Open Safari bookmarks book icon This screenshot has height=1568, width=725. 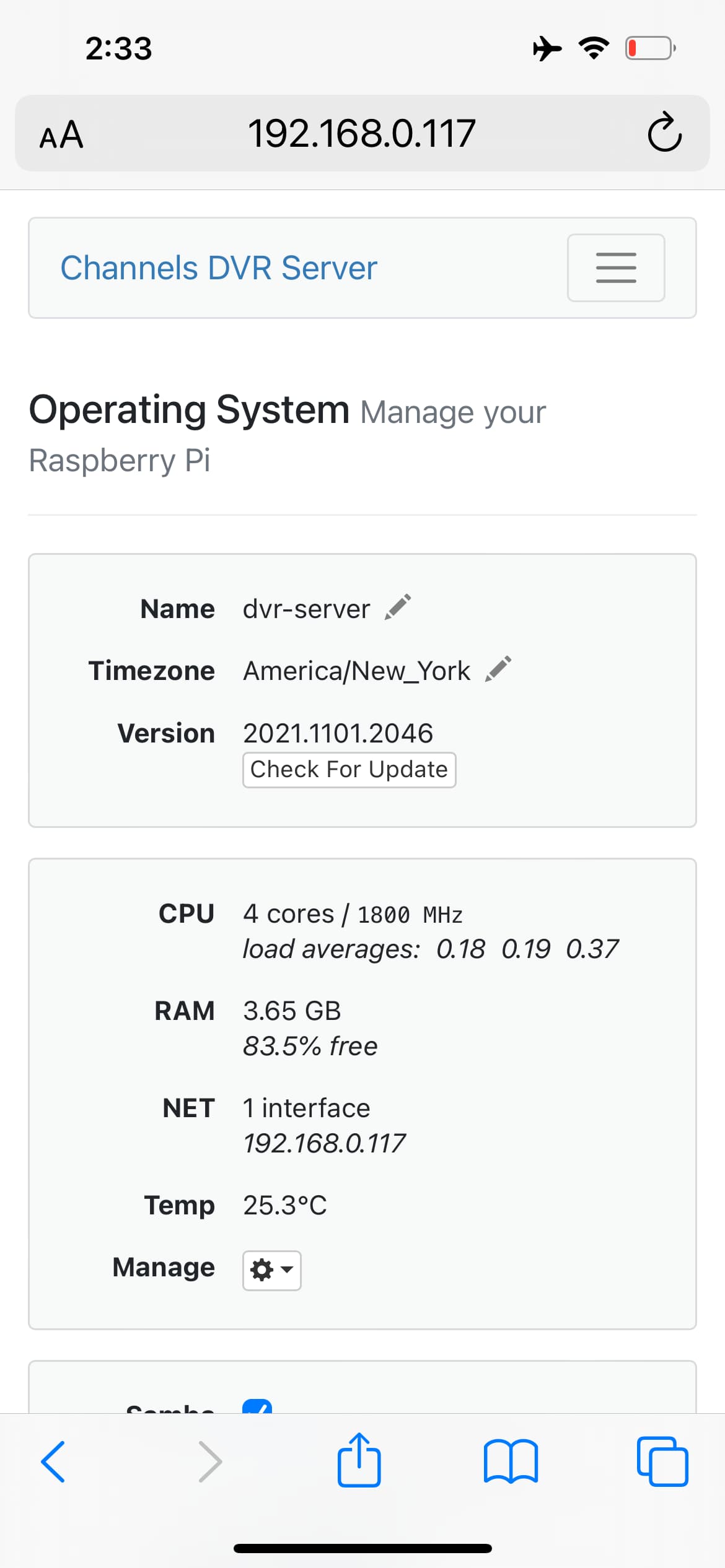tap(511, 1461)
